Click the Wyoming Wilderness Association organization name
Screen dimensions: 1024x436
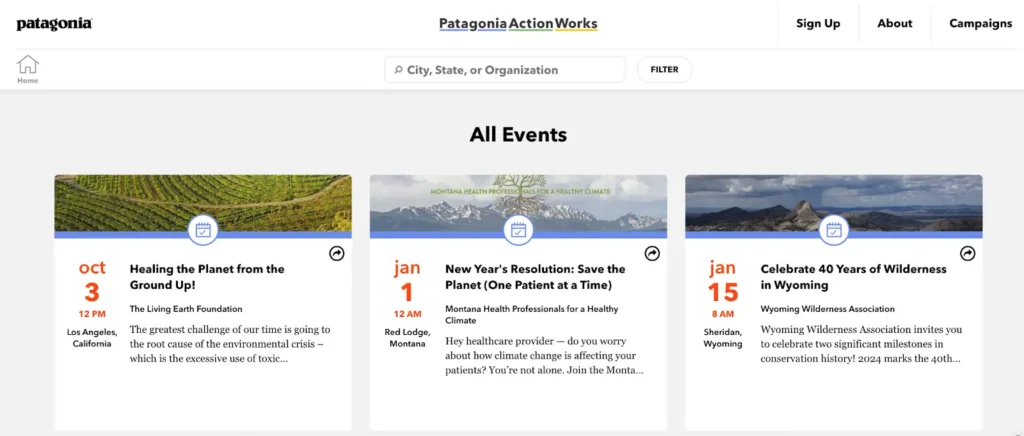(x=827, y=309)
